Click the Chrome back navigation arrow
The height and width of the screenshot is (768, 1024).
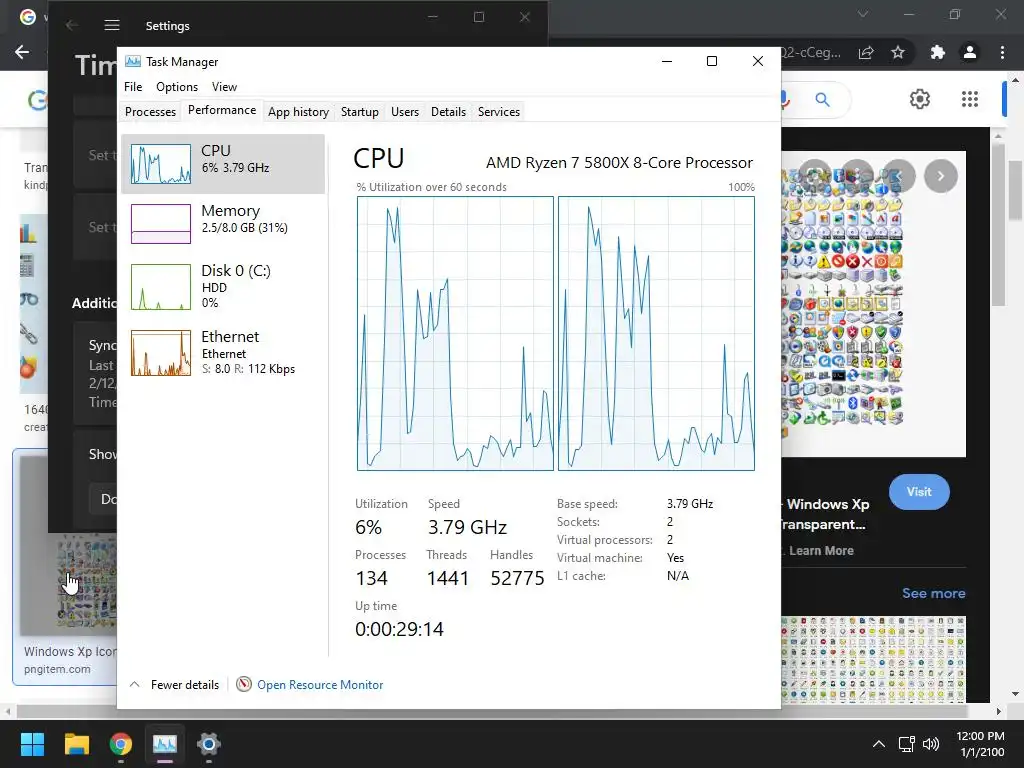click(x=22, y=52)
